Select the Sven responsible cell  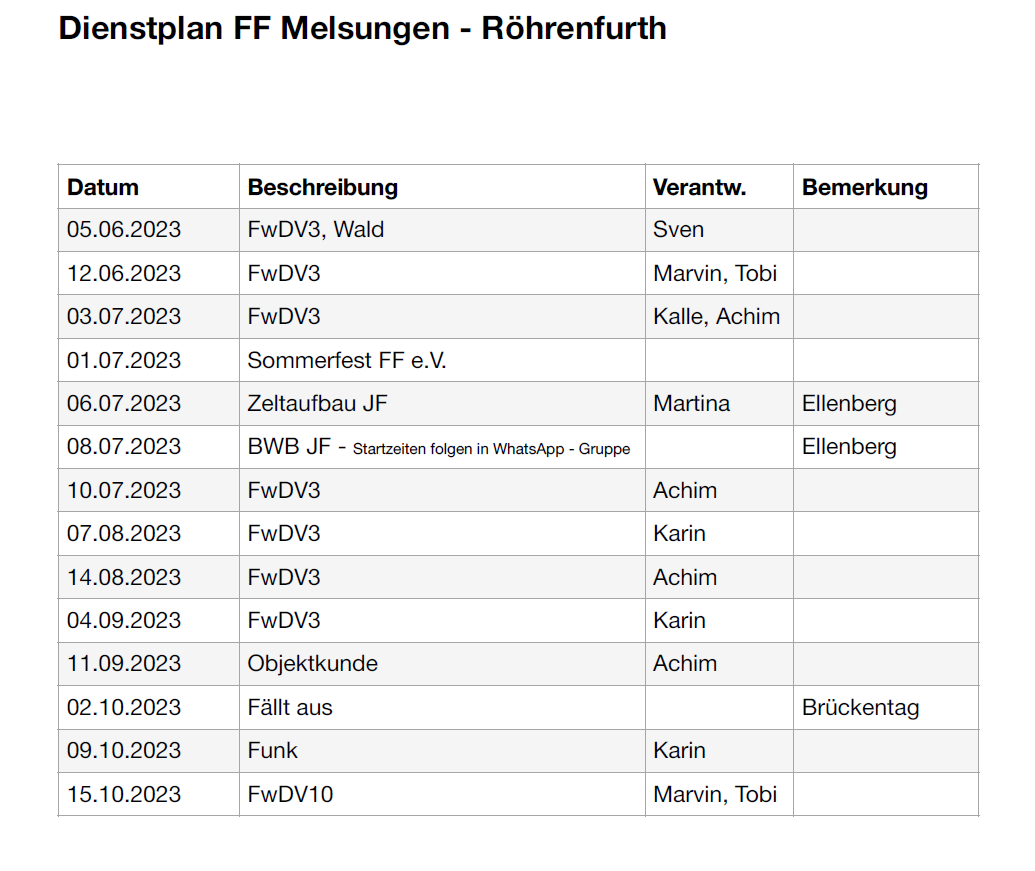coord(719,230)
